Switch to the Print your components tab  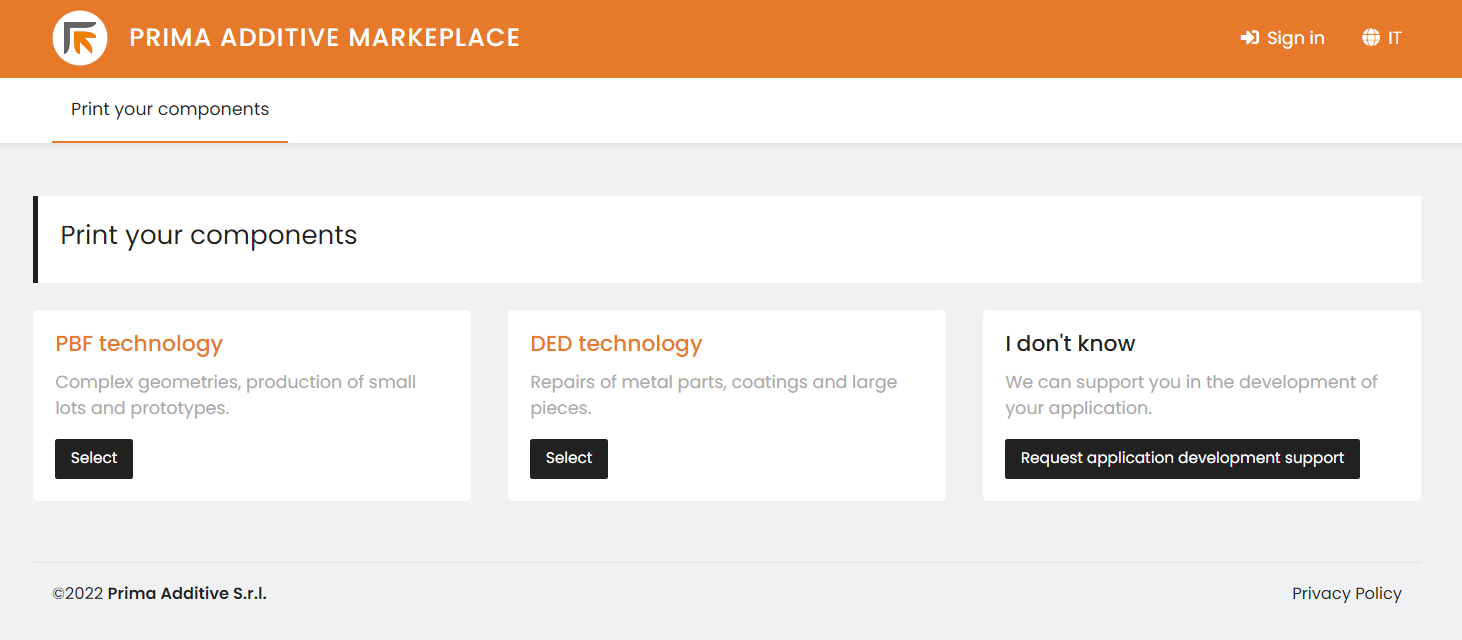coord(169,109)
